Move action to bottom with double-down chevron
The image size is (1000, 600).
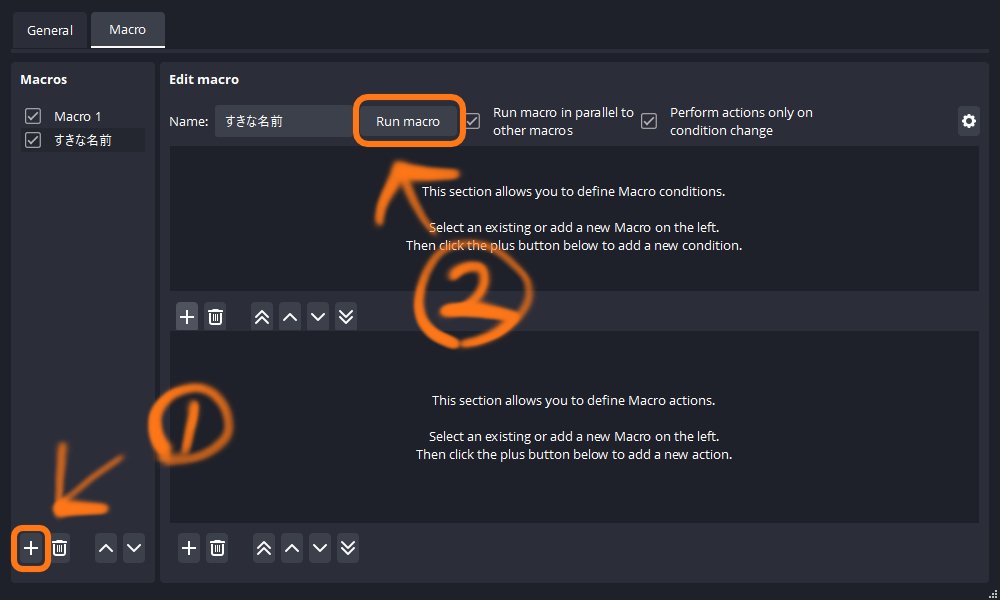pos(345,548)
